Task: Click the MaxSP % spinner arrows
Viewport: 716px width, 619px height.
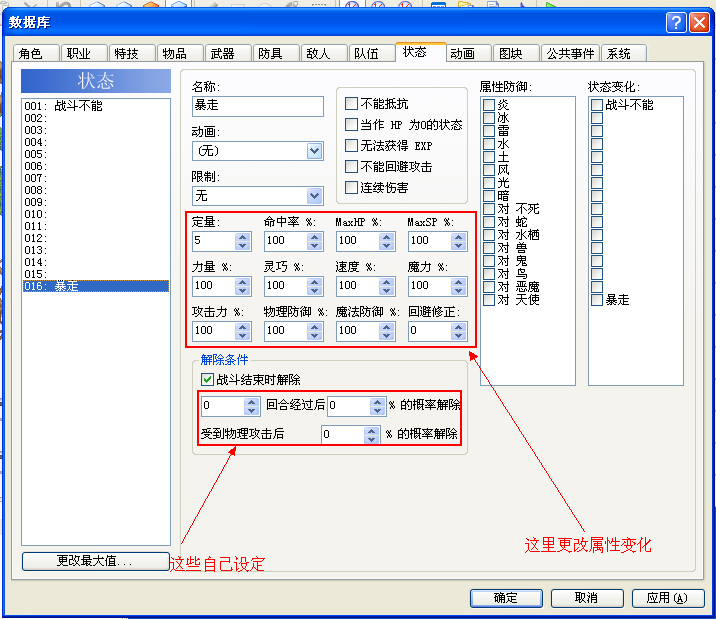Action: click(459, 241)
